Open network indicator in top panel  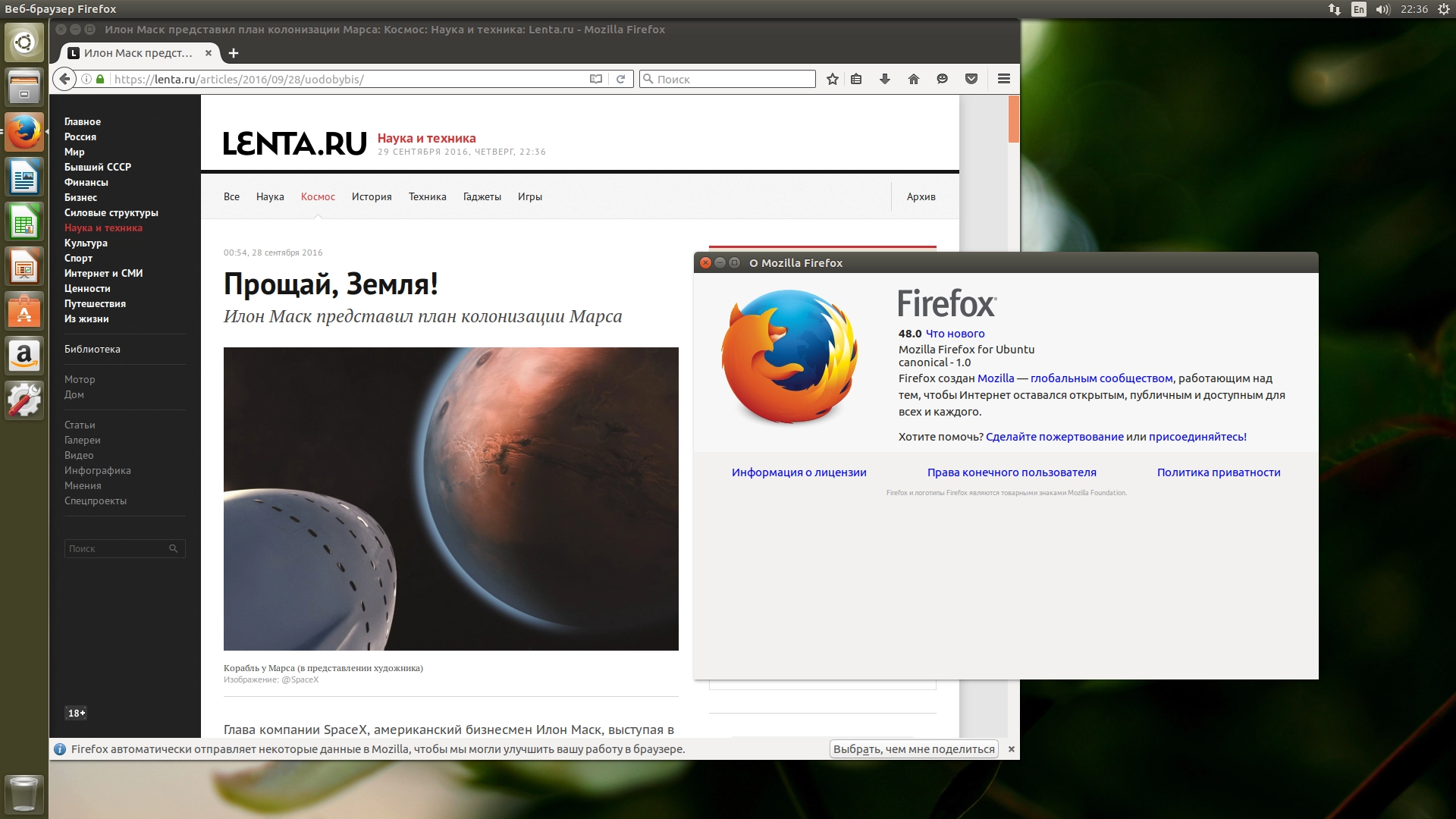coord(1335,9)
